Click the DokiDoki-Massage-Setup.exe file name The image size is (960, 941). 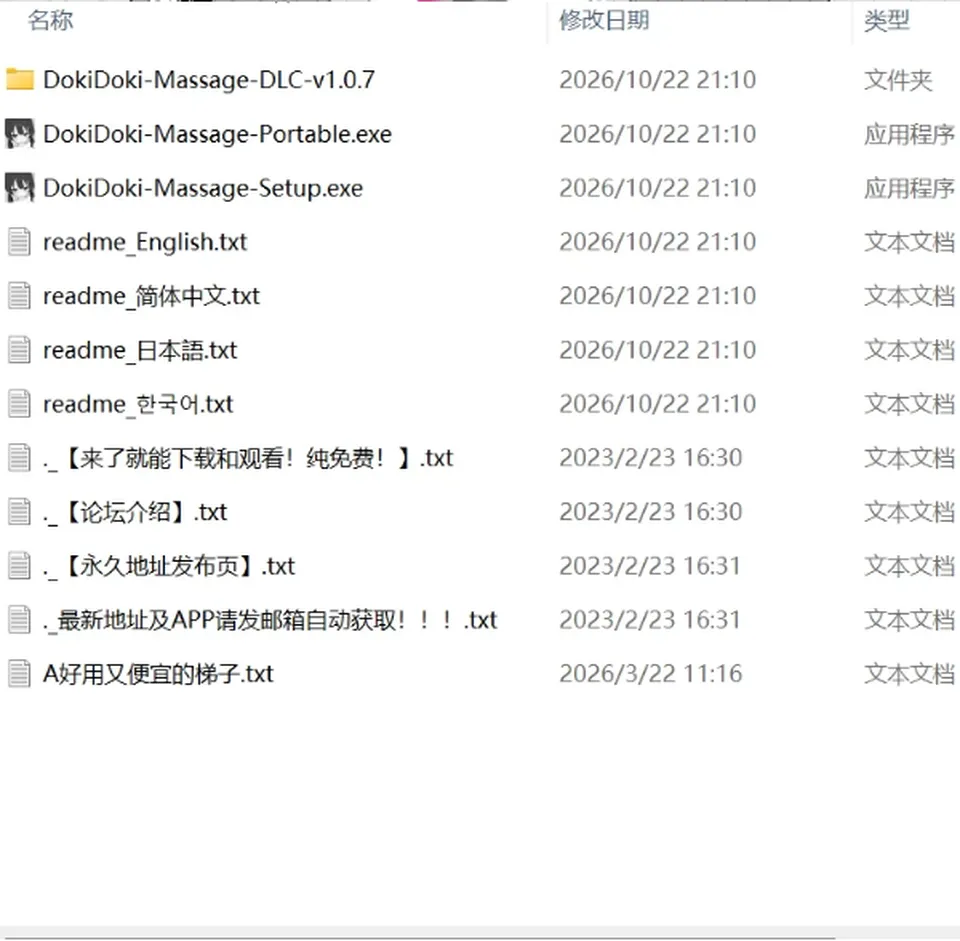pyautogui.click(x=203, y=188)
